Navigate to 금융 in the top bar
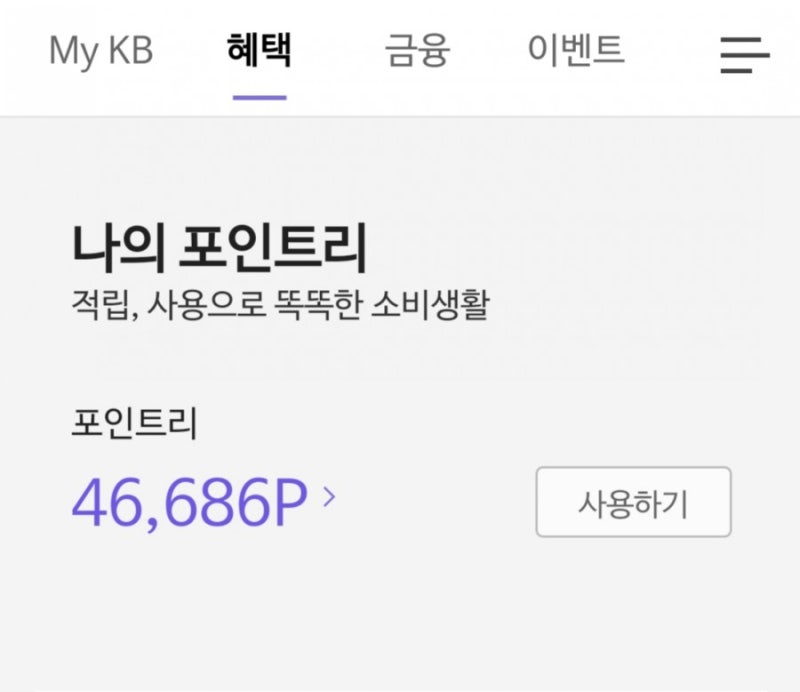This screenshot has width=800, height=692. pos(417,50)
